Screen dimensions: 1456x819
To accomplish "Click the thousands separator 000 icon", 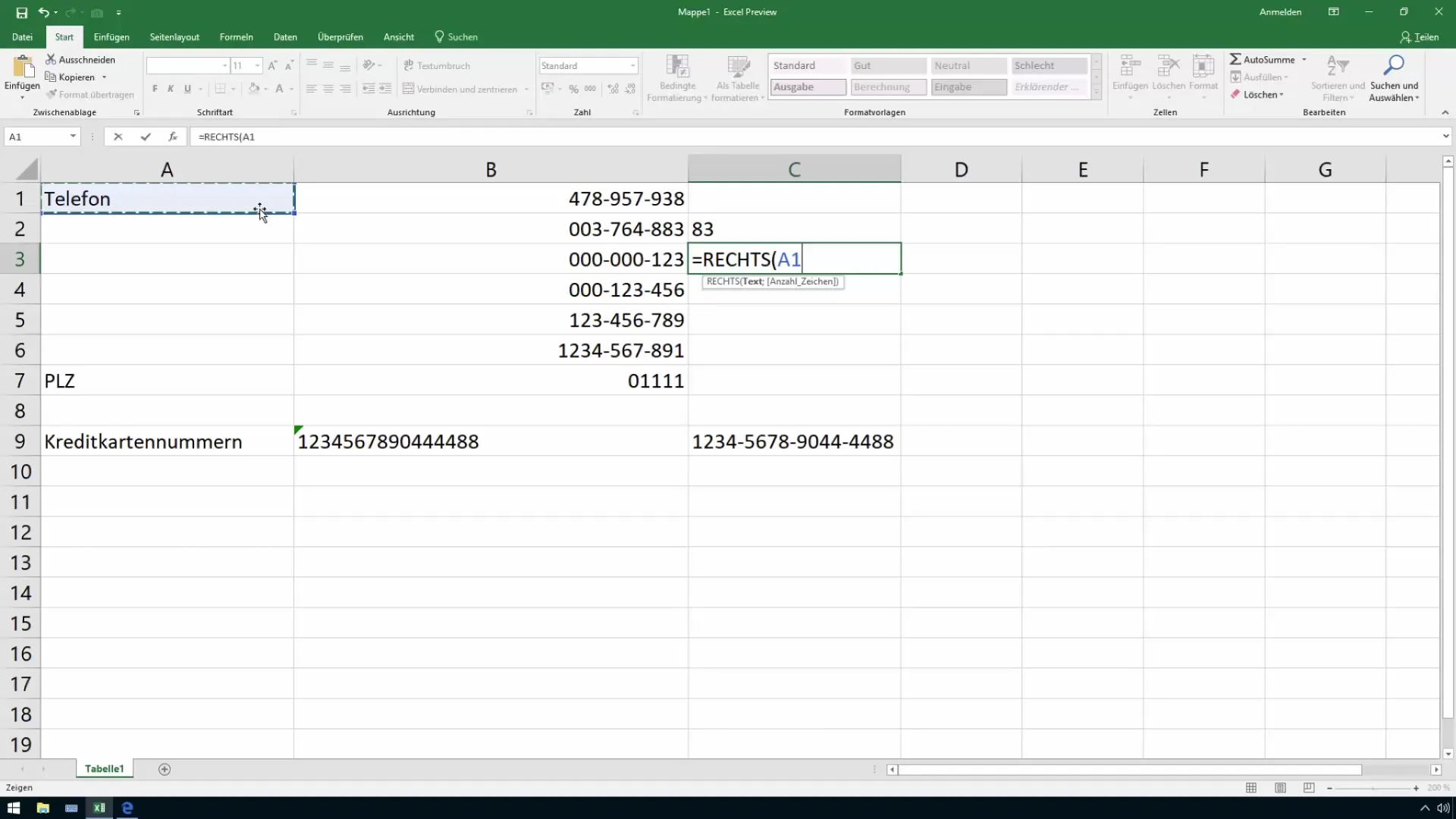I will (x=590, y=89).
